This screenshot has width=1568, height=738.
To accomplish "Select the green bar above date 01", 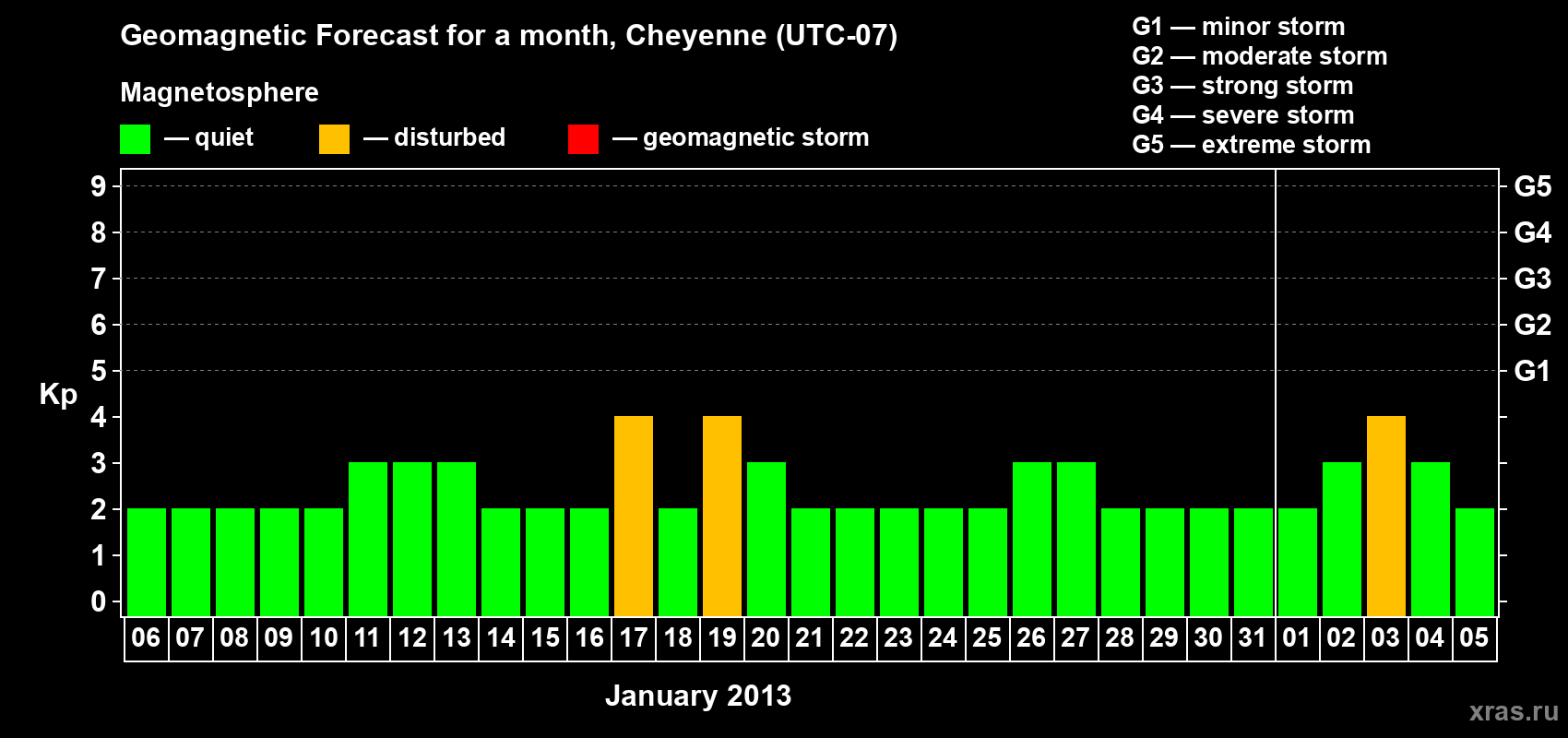I will (1298, 562).
